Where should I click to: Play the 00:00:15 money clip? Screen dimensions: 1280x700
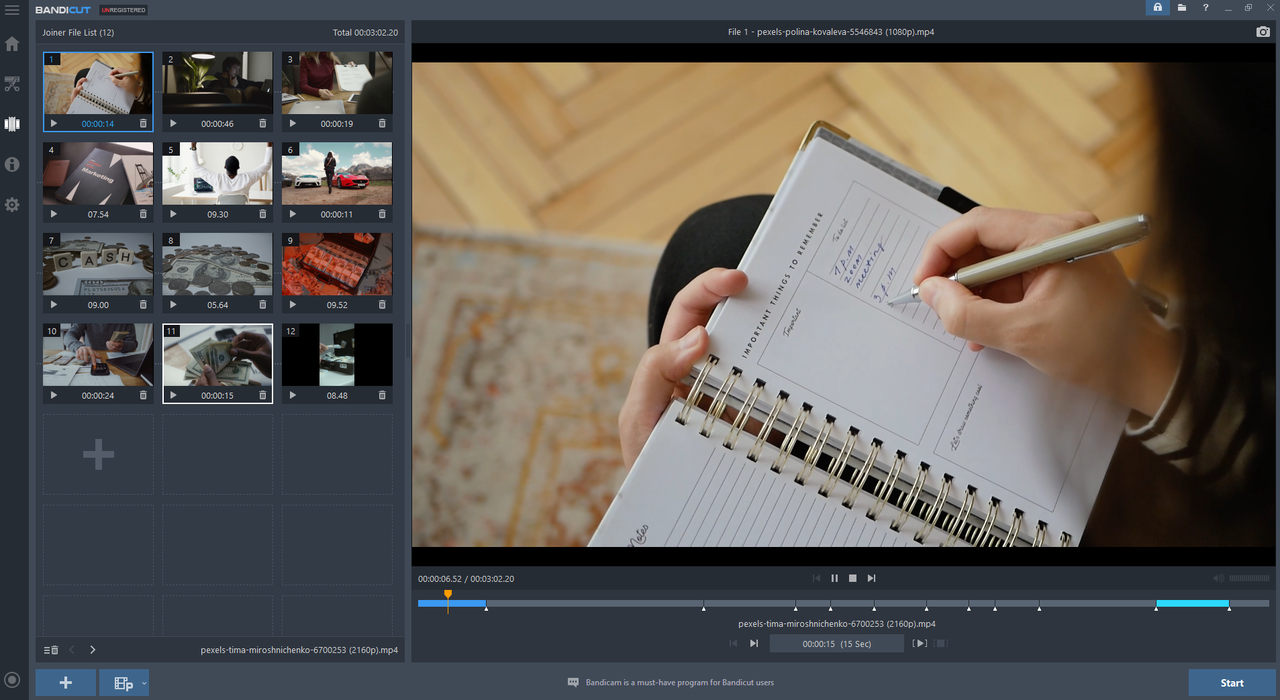[x=173, y=395]
